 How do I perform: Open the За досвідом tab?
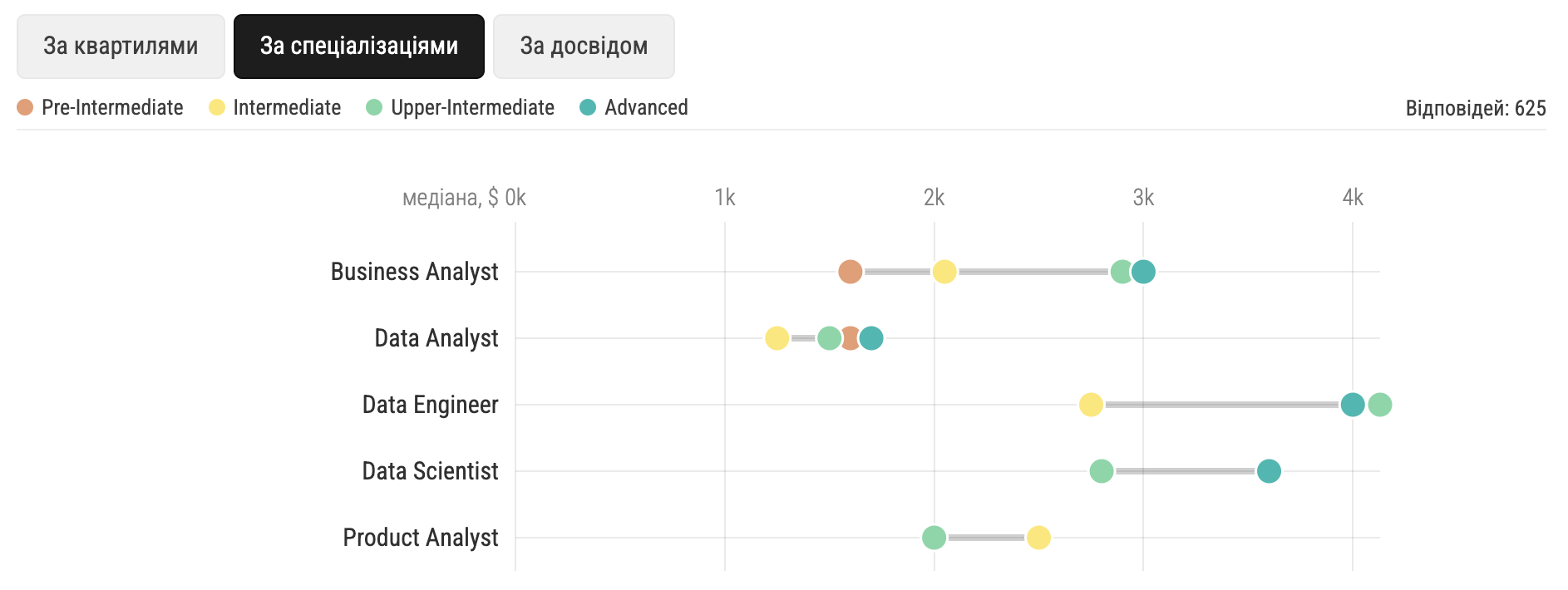point(584,47)
